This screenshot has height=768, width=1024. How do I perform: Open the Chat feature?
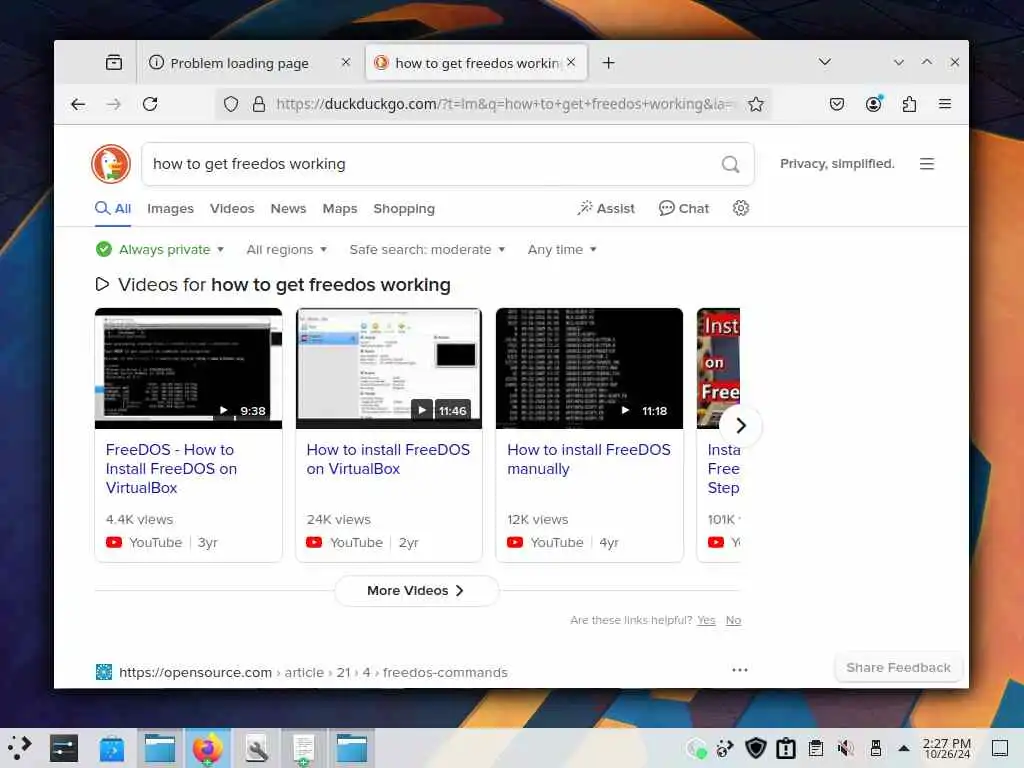tap(684, 208)
